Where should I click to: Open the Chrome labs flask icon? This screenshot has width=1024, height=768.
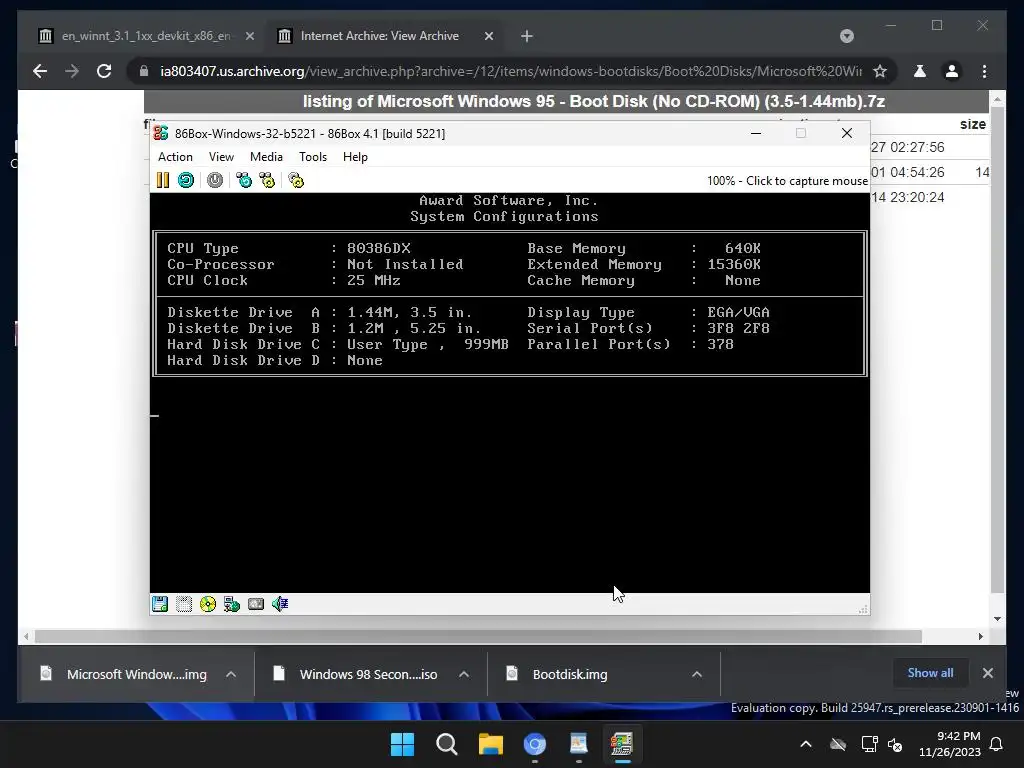[920, 71]
